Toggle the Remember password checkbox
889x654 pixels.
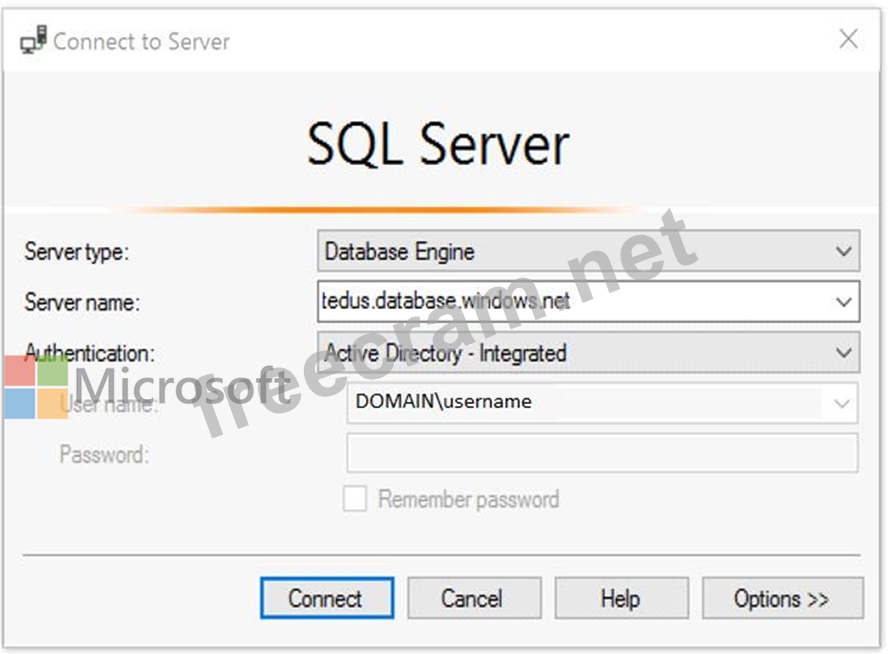(x=355, y=499)
